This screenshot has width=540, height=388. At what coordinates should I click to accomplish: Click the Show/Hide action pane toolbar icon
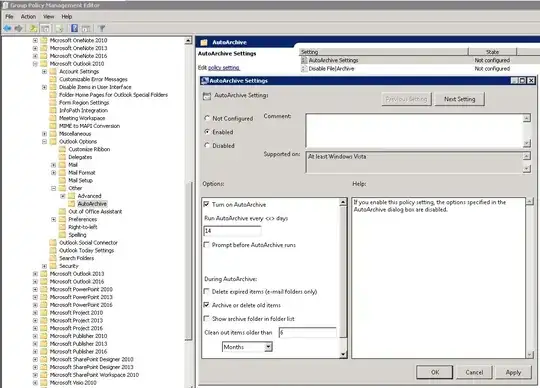86,28
